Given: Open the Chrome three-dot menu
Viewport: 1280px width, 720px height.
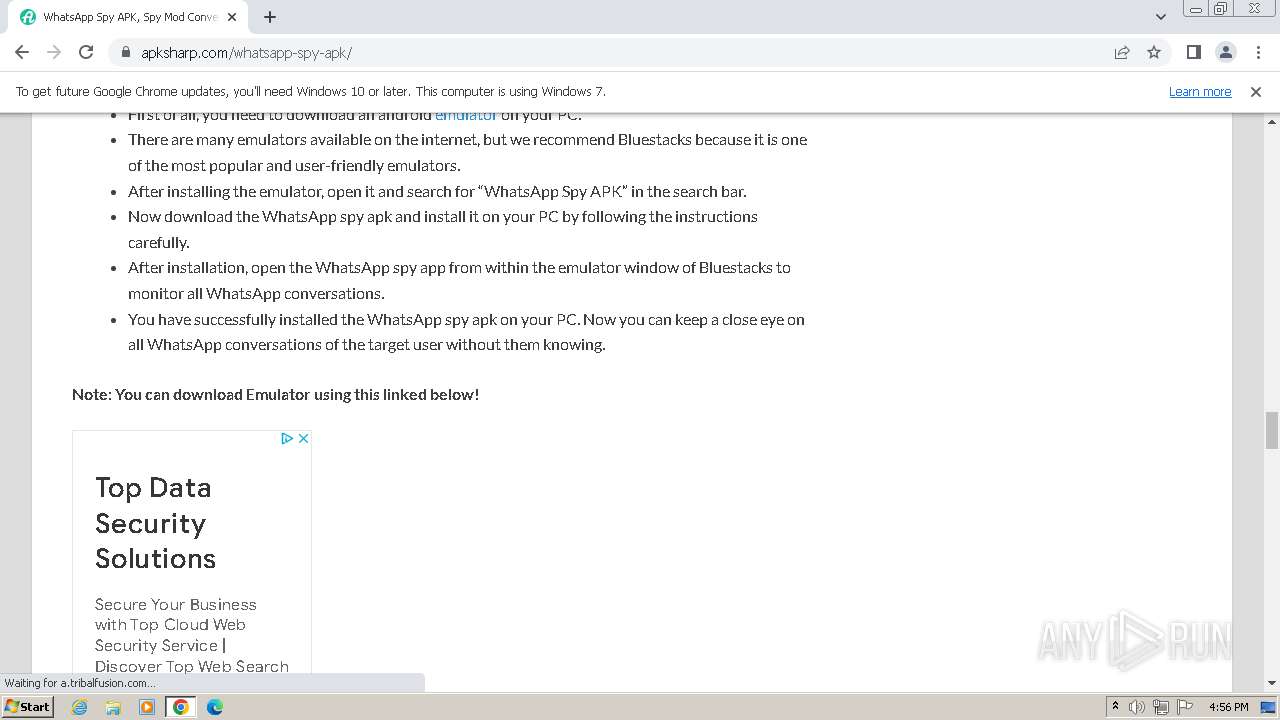Looking at the screenshot, I should pos(1257,52).
